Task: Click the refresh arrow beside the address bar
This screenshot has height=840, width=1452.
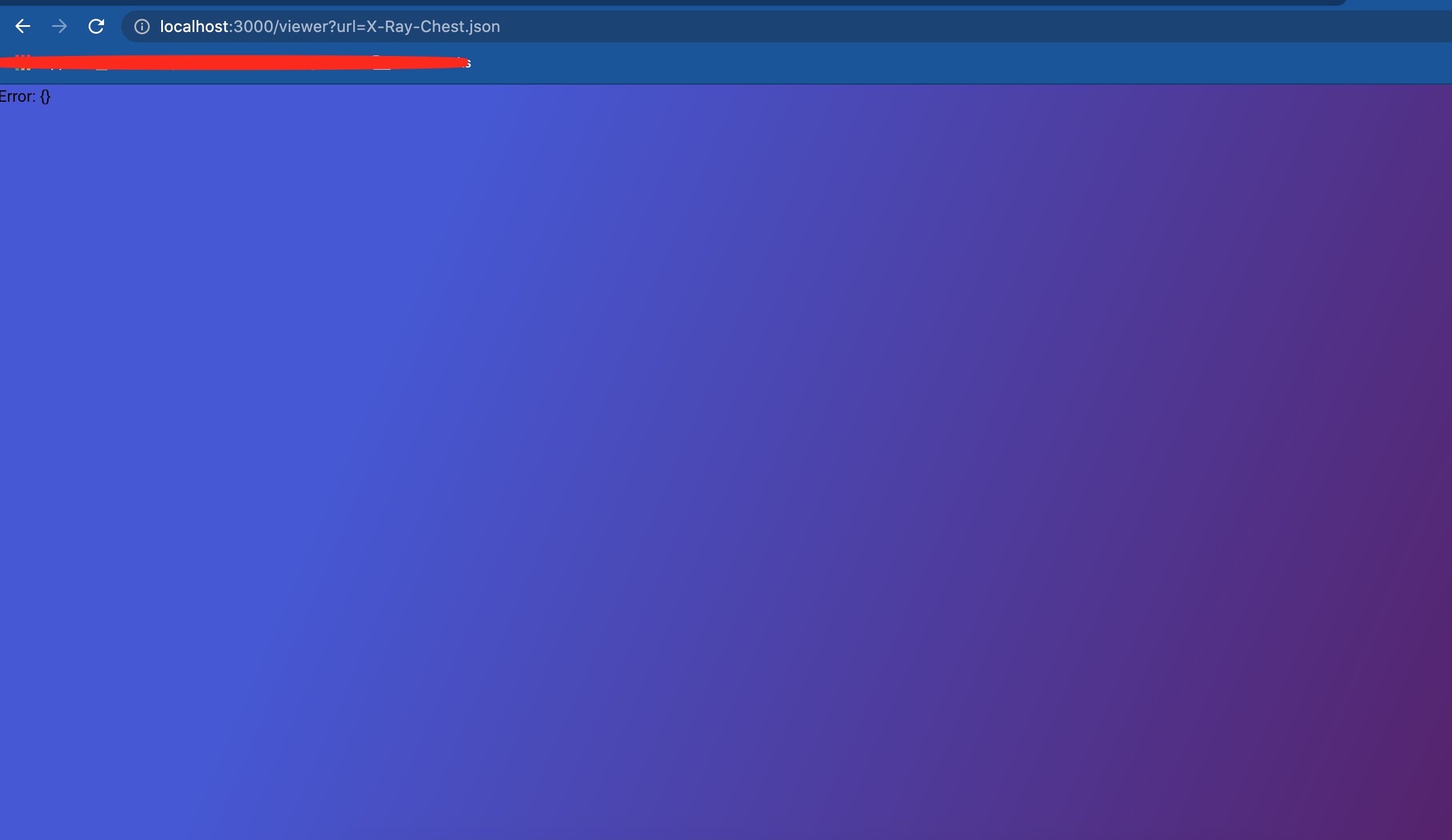Action: tap(96, 26)
